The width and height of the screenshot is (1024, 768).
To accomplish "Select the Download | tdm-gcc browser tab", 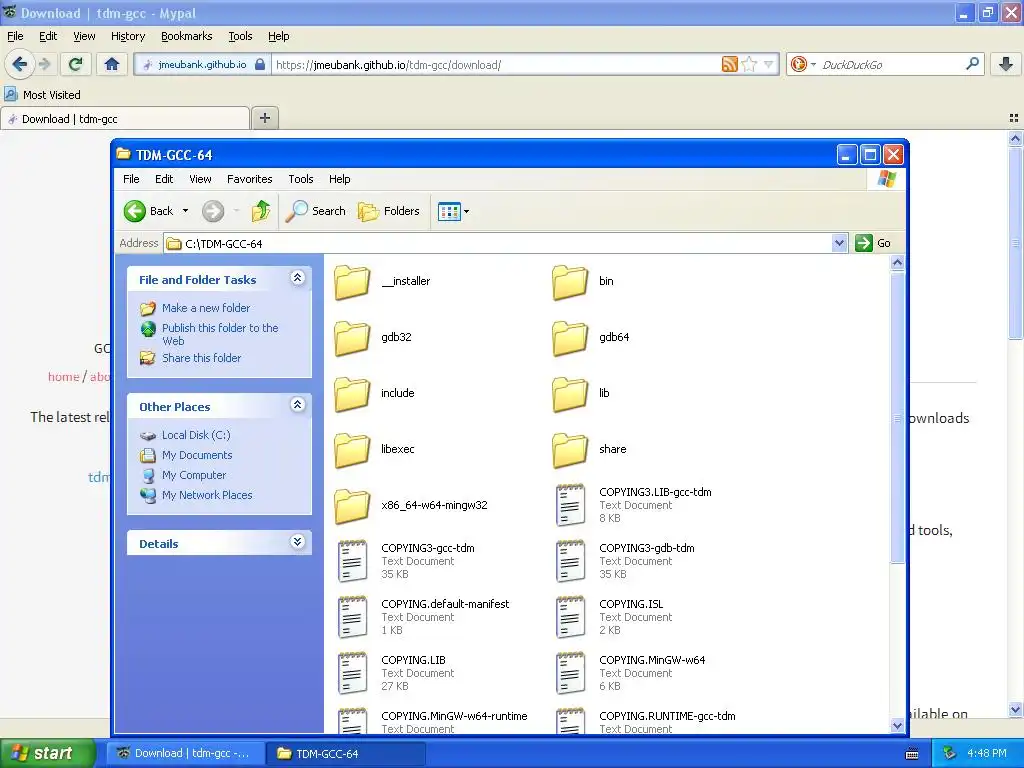I will click(125, 119).
